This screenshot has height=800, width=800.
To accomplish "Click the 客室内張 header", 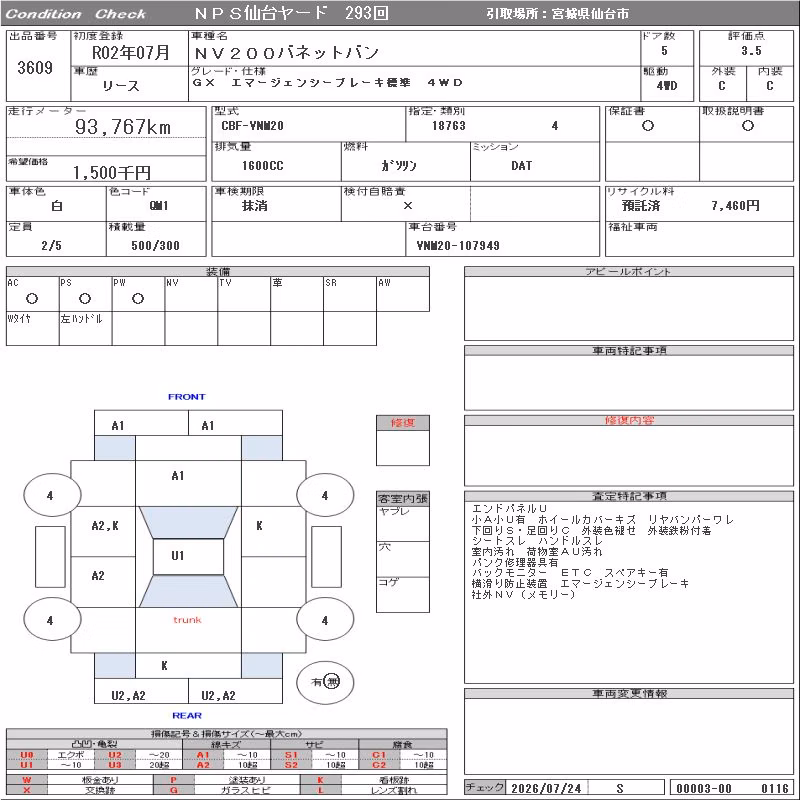I will (403, 498).
